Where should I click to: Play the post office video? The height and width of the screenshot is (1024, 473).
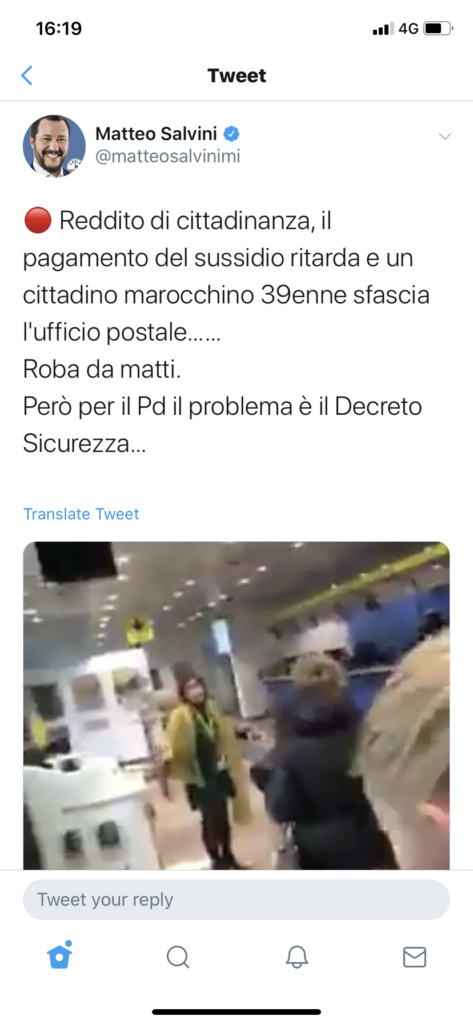tap(236, 705)
